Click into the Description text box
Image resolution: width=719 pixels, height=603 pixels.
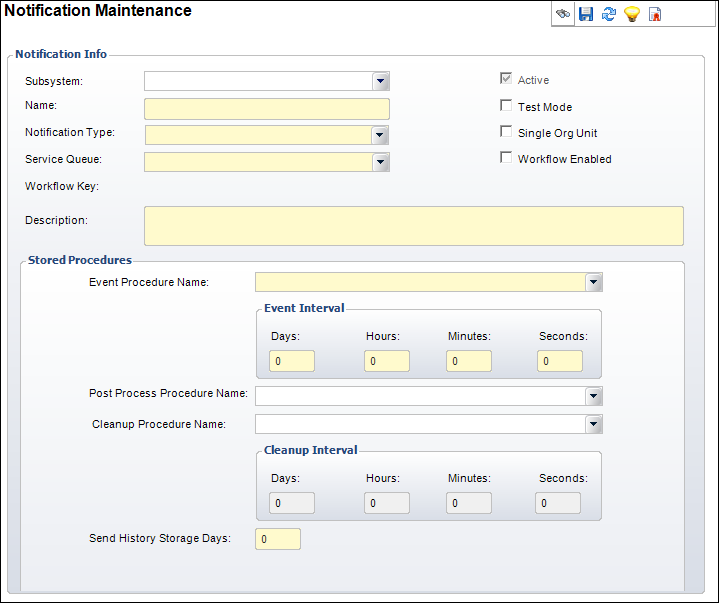tap(414, 226)
